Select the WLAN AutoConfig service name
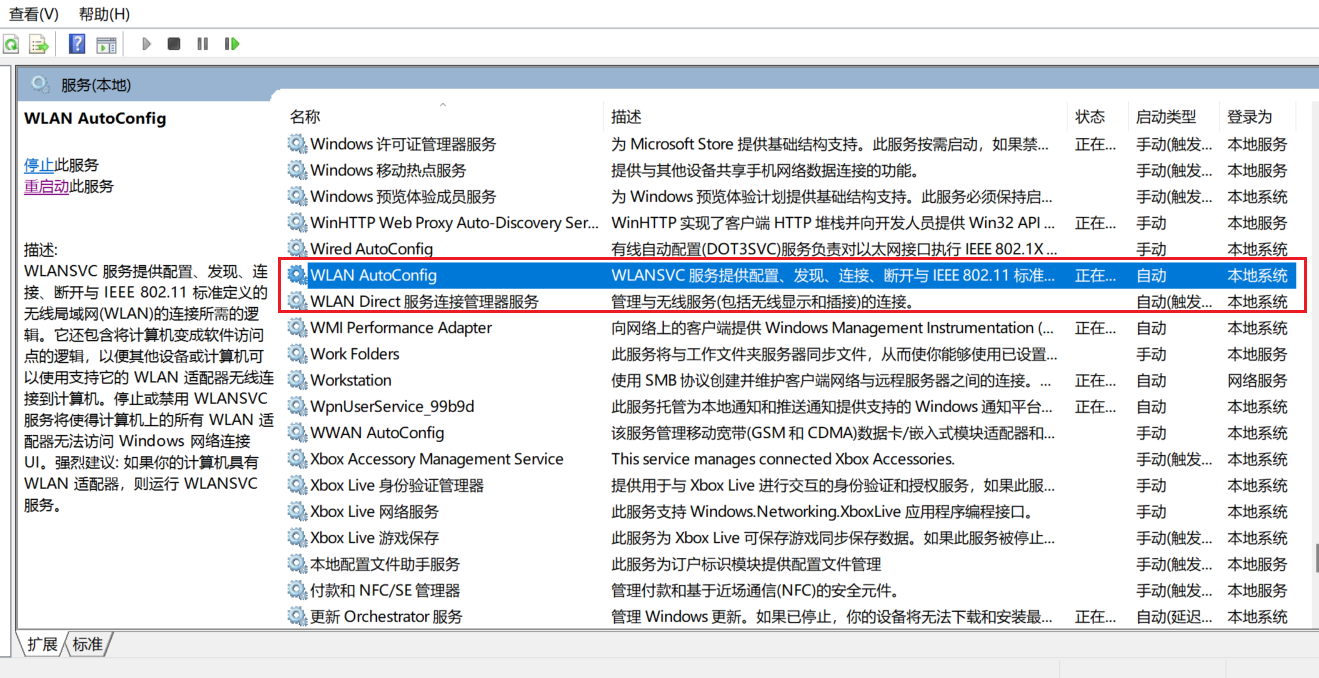The image size is (1319, 678). (x=374, y=275)
